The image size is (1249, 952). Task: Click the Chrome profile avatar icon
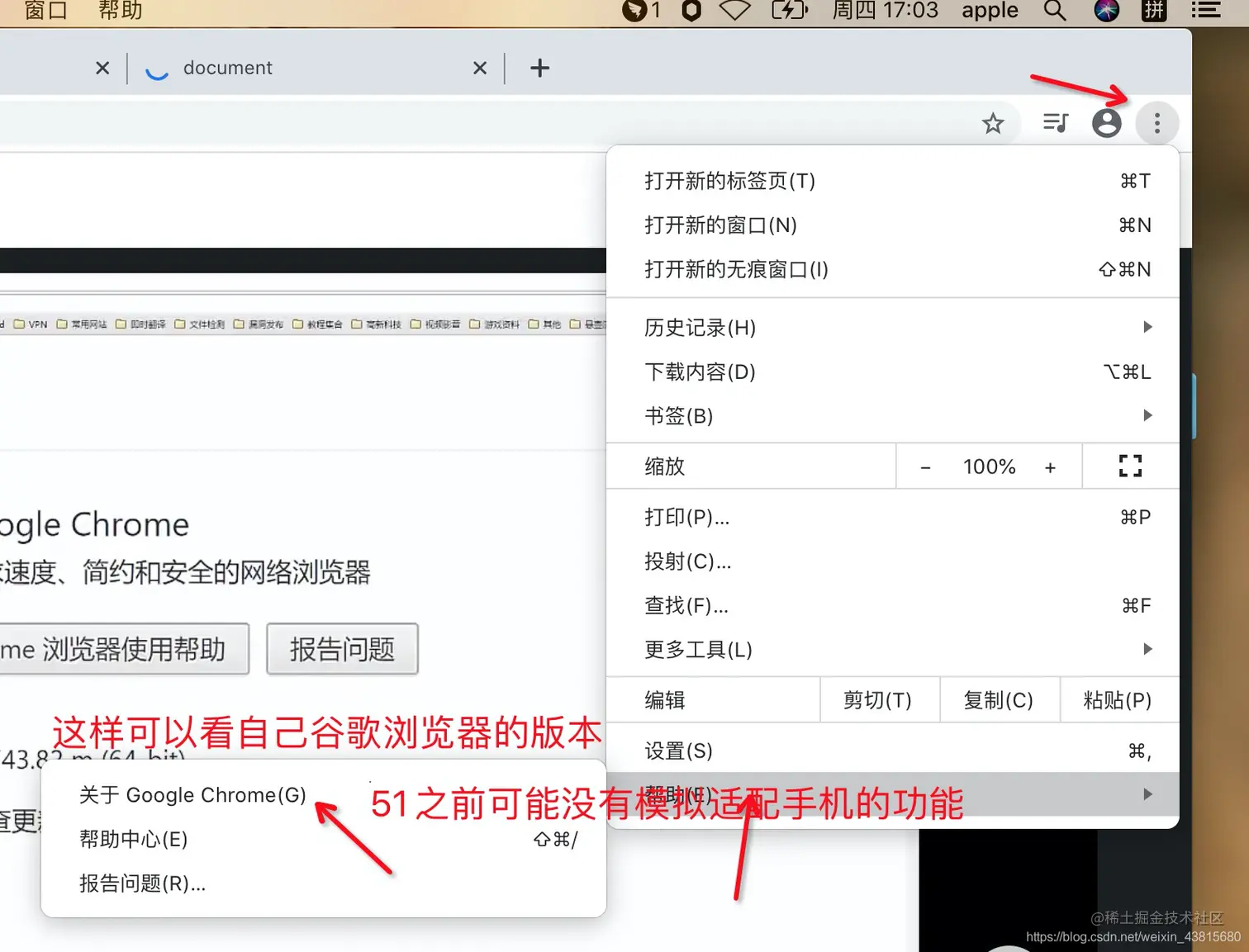pos(1106,123)
